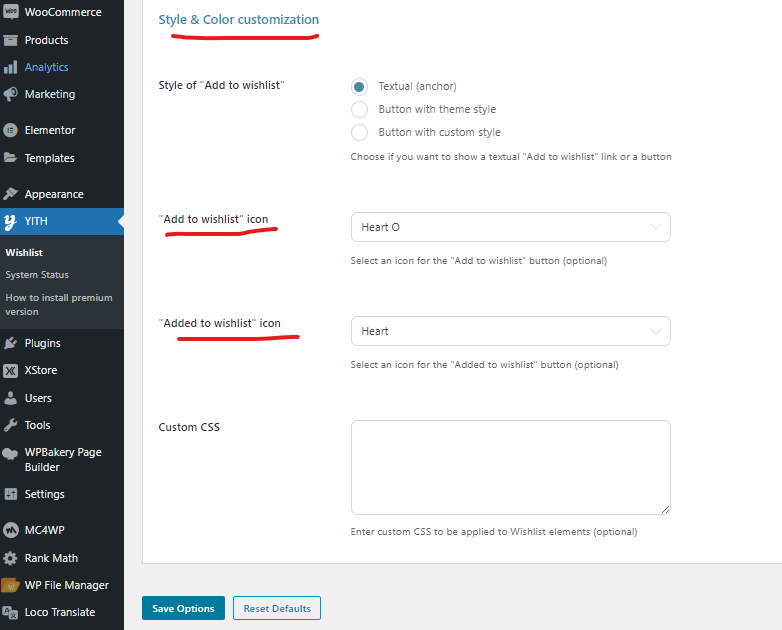Click inside the Custom CSS textarea
The width and height of the screenshot is (782, 630).
[511, 467]
